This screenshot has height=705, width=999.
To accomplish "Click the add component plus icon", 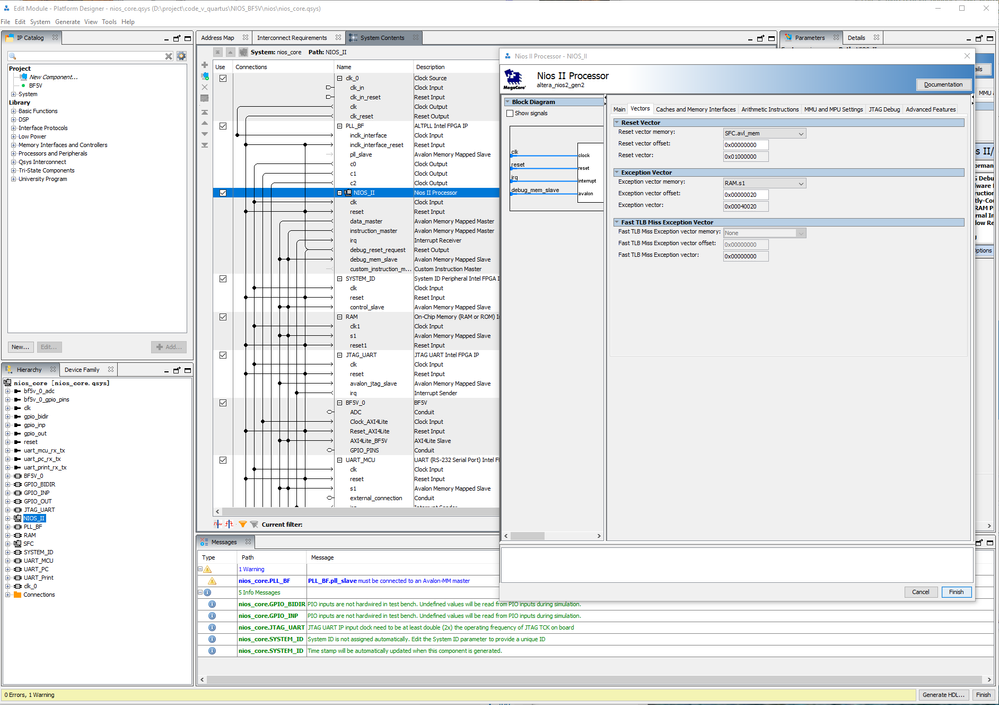I will 205,64.
